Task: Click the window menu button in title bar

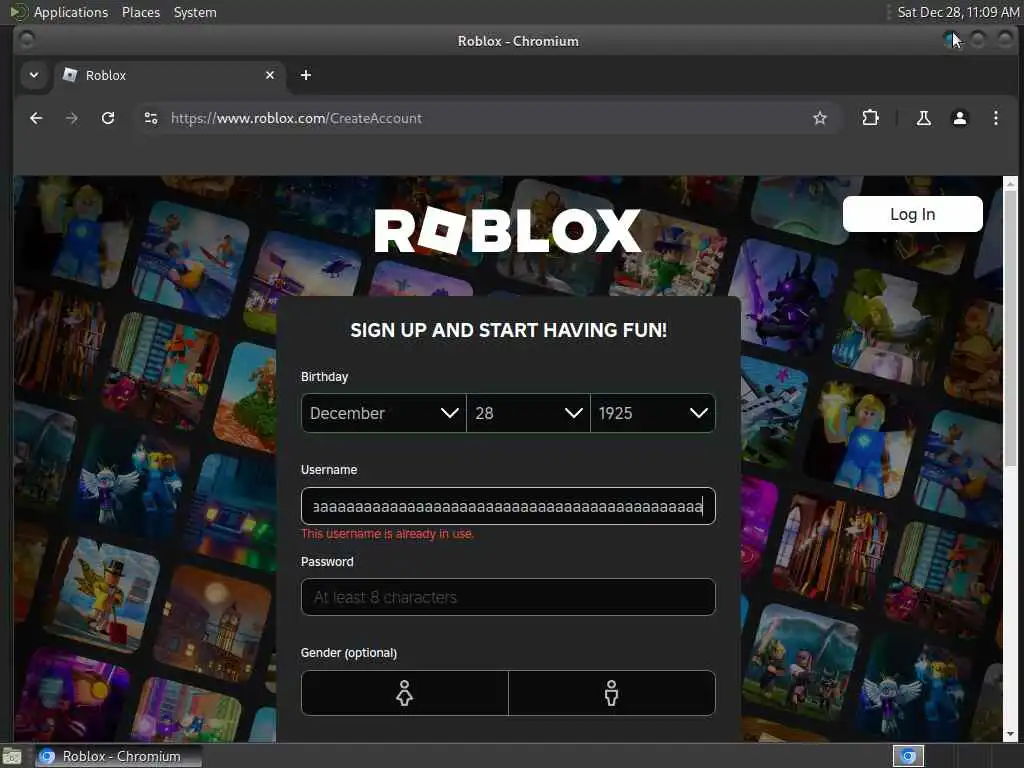Action: click(27, 40)
